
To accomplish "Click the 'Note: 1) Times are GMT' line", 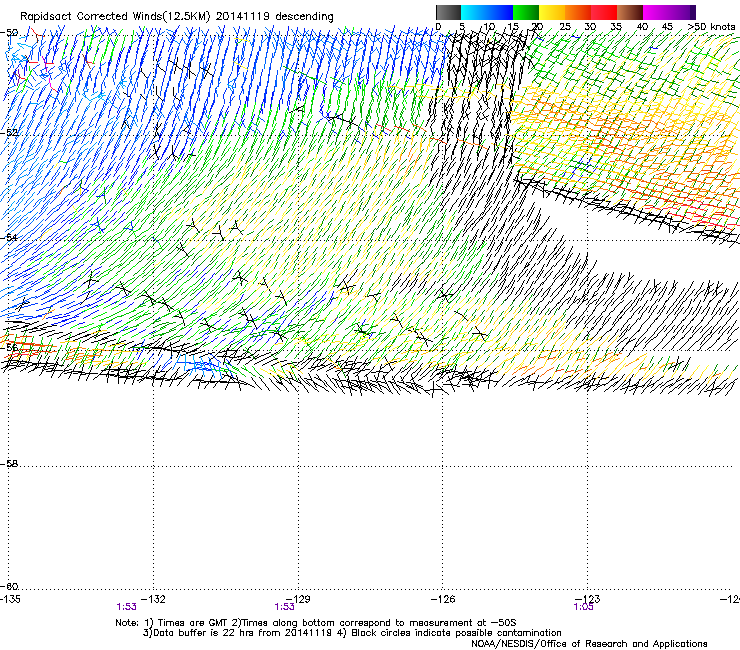I will 316,623.
